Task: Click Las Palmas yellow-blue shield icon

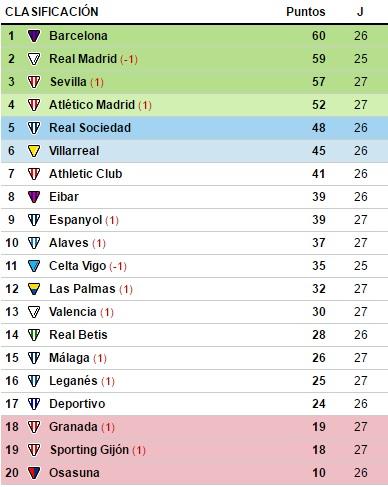Action: pos(34,289)
